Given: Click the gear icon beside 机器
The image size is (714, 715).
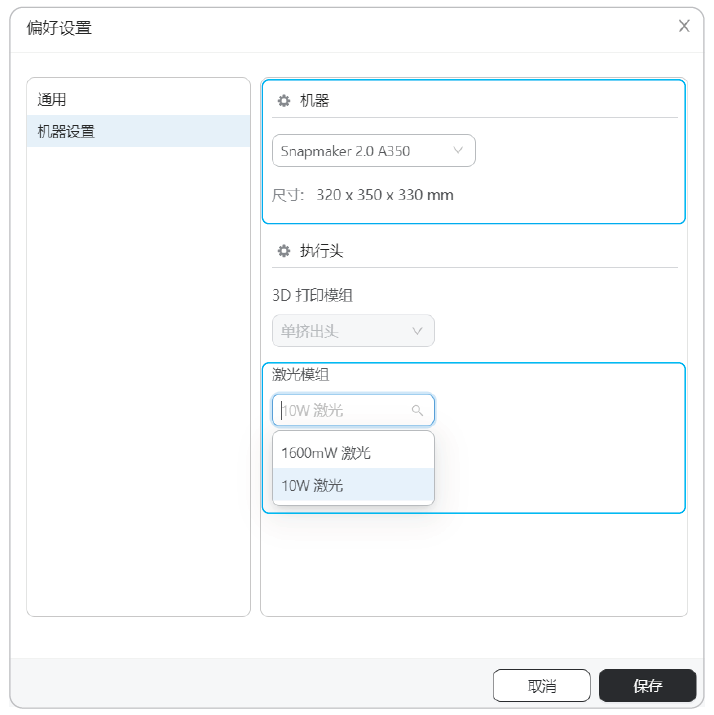Looking at the screenshot, I should coord(284,101).
